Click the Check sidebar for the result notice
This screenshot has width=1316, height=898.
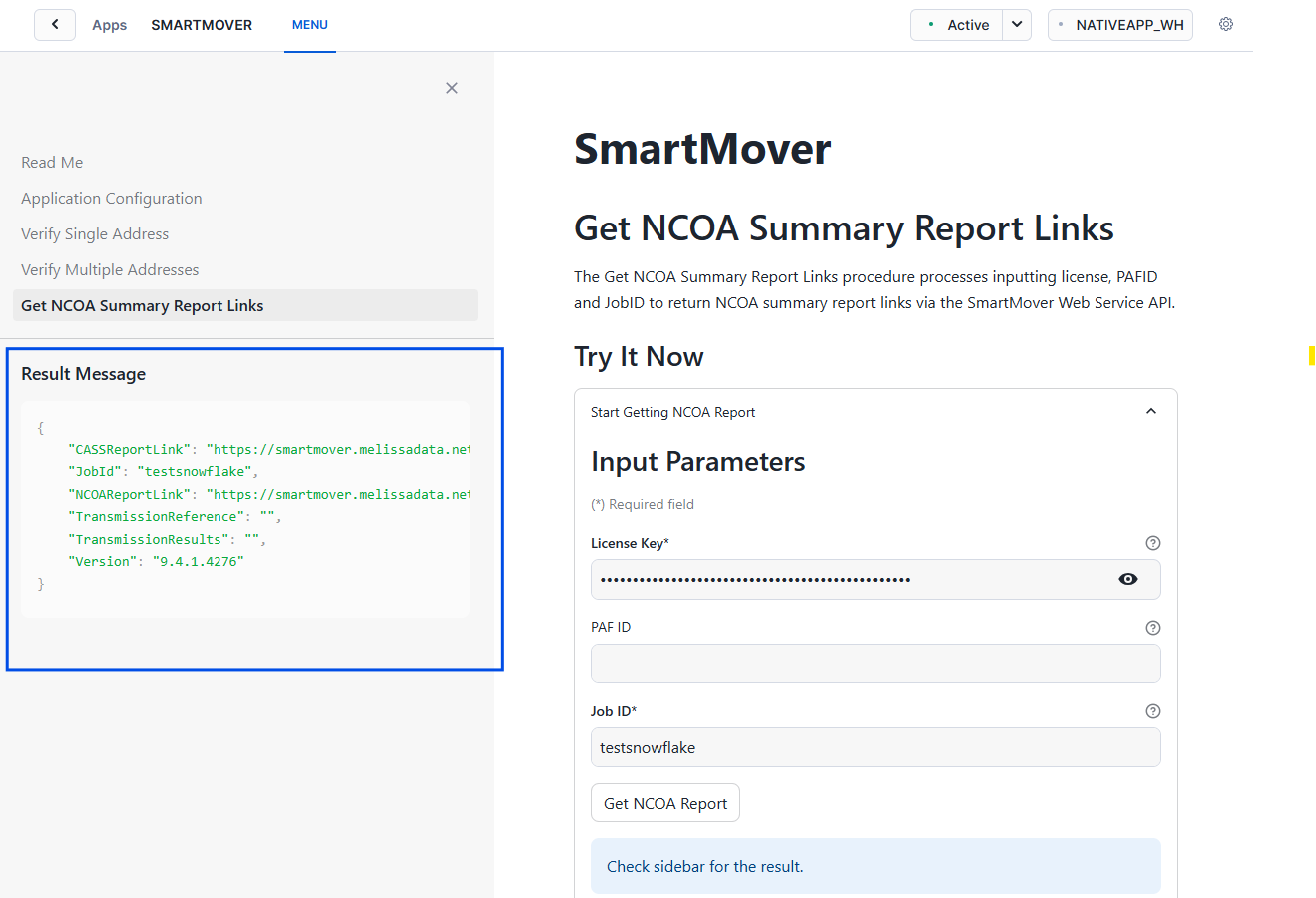coord(876,866)
